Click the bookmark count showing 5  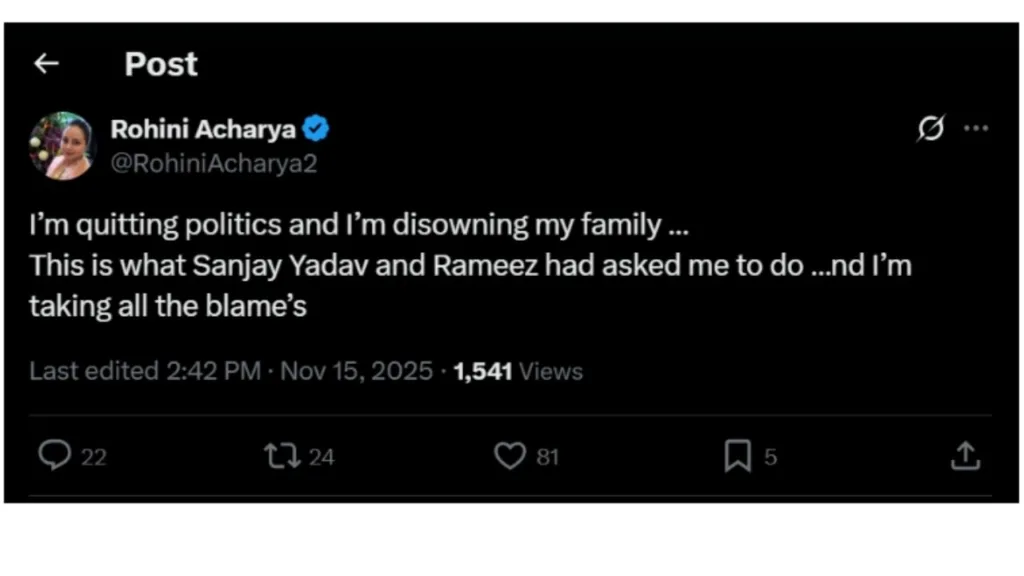pos(769,458)
